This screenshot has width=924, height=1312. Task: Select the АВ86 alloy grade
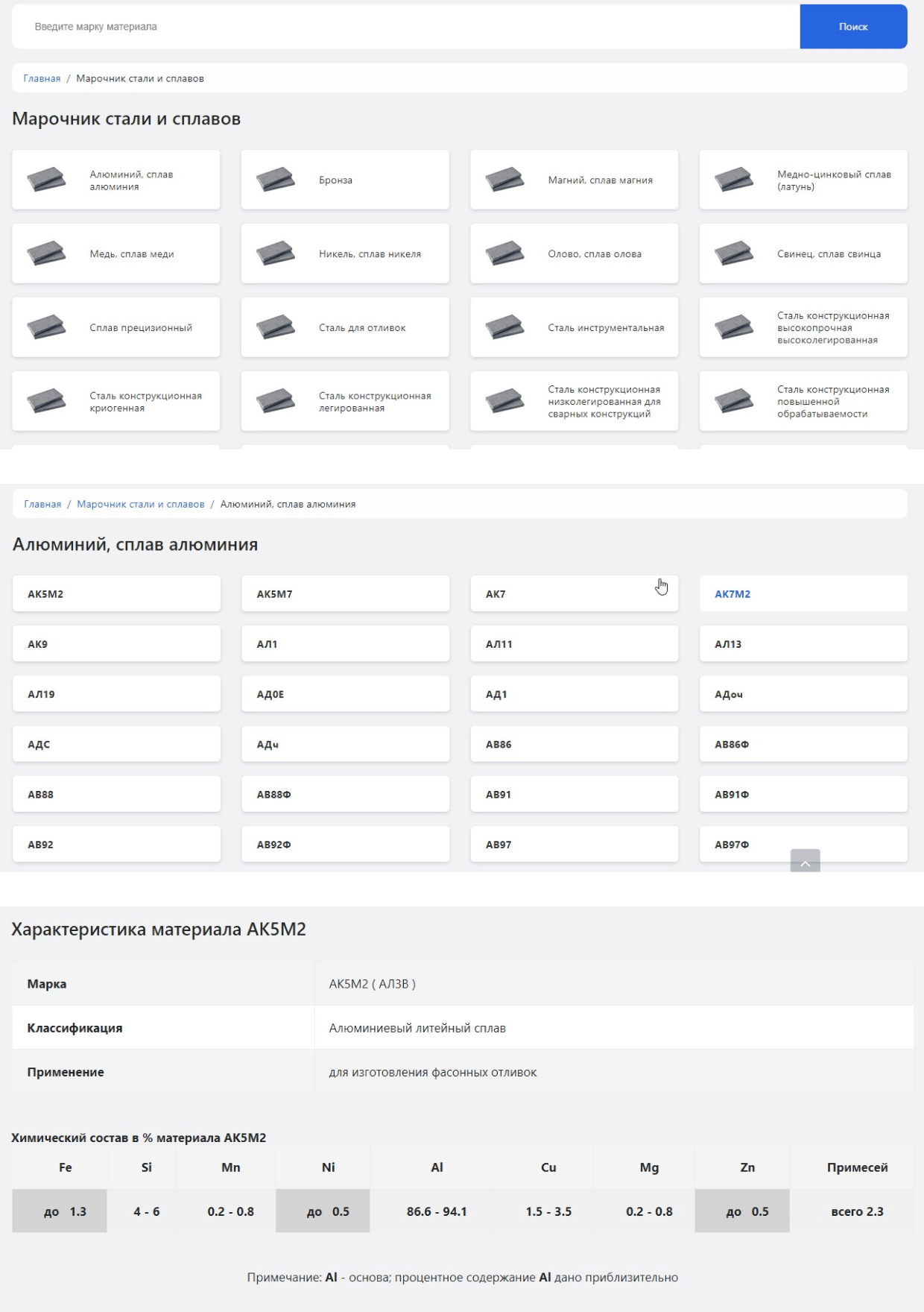pyautogui.click(x=575, y=743)
